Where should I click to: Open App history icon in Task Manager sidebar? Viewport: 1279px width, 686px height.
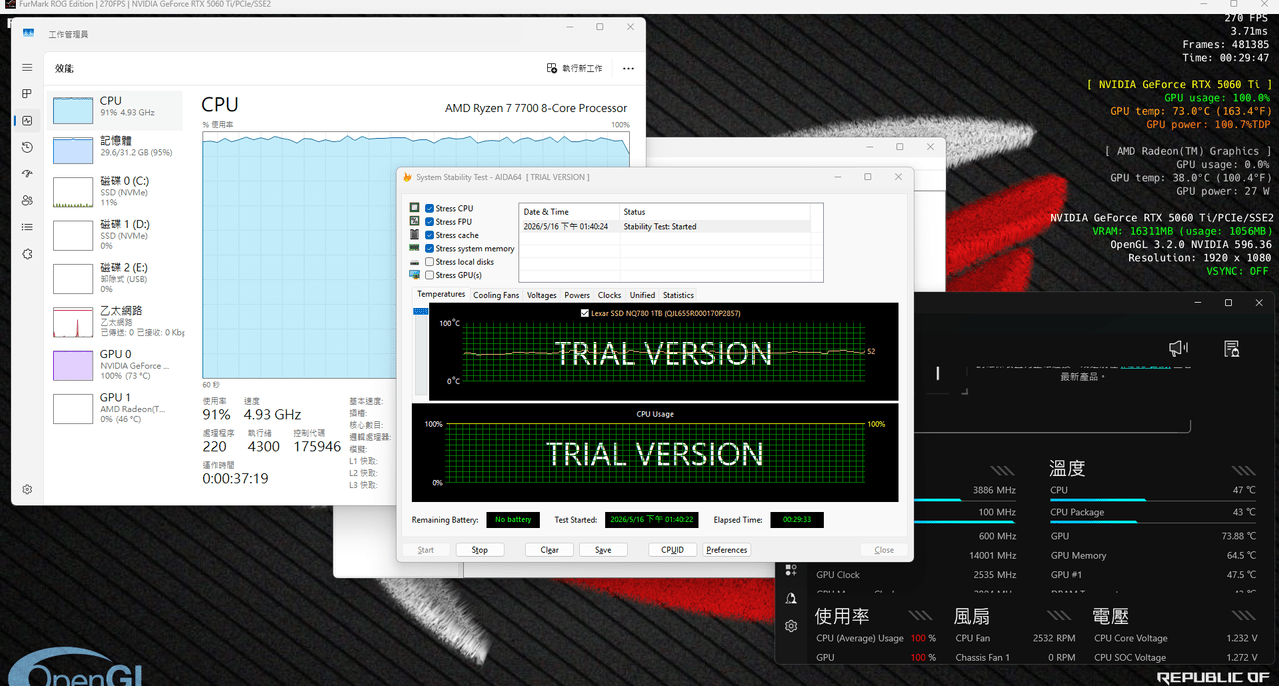[x=28, y=147]
